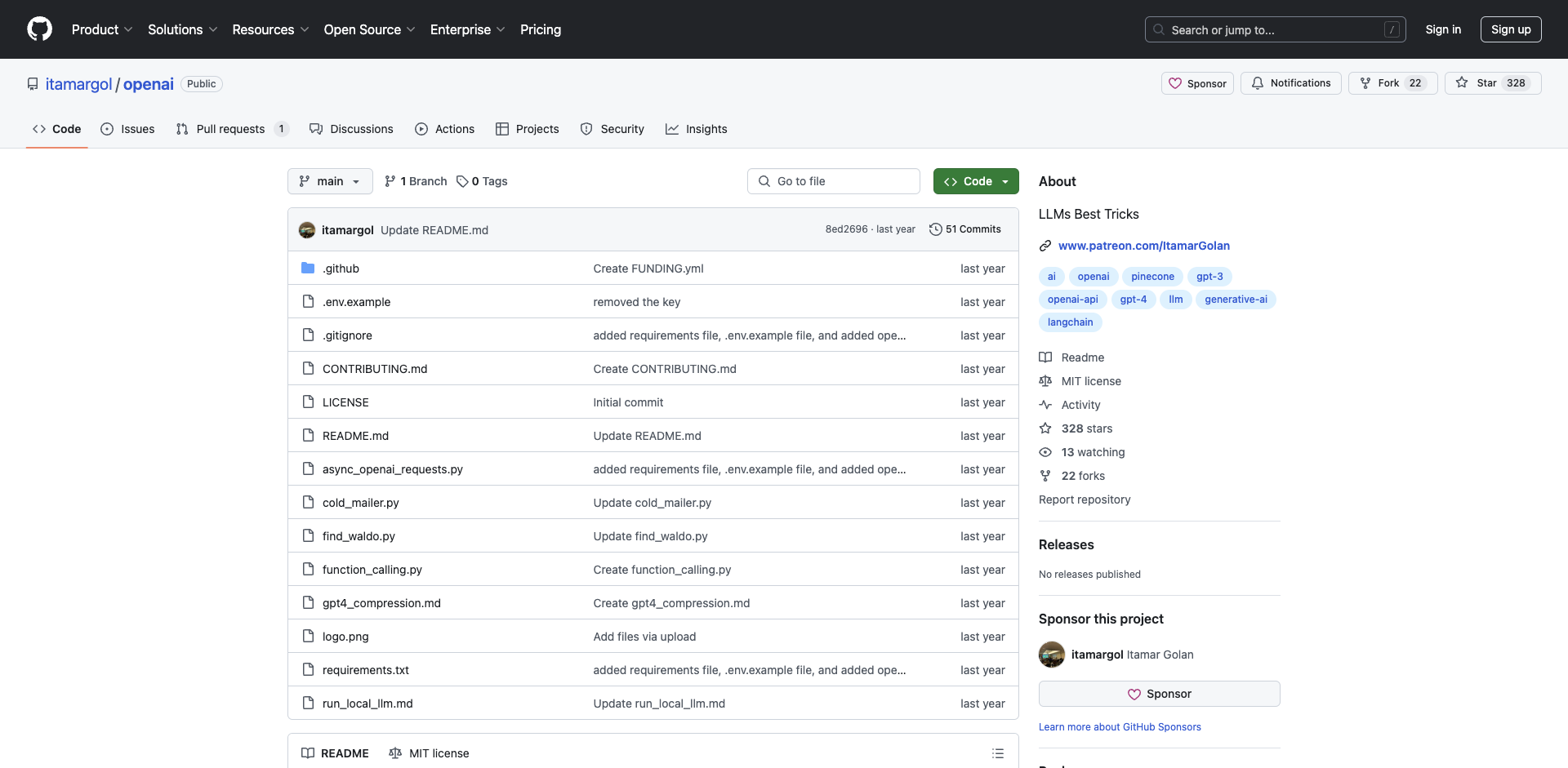Open the function_calling.py file
1568x768 pixels.
(x=372, y=570)
